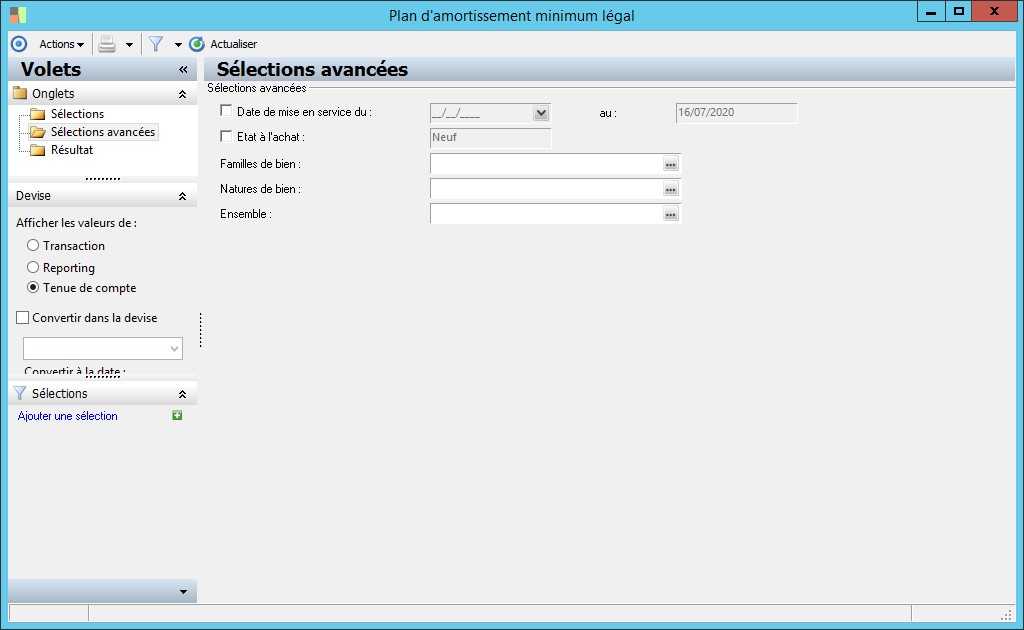Click the Sélections avancées open folder icon
Screen dimensions: 1024x630
point(38,132)
